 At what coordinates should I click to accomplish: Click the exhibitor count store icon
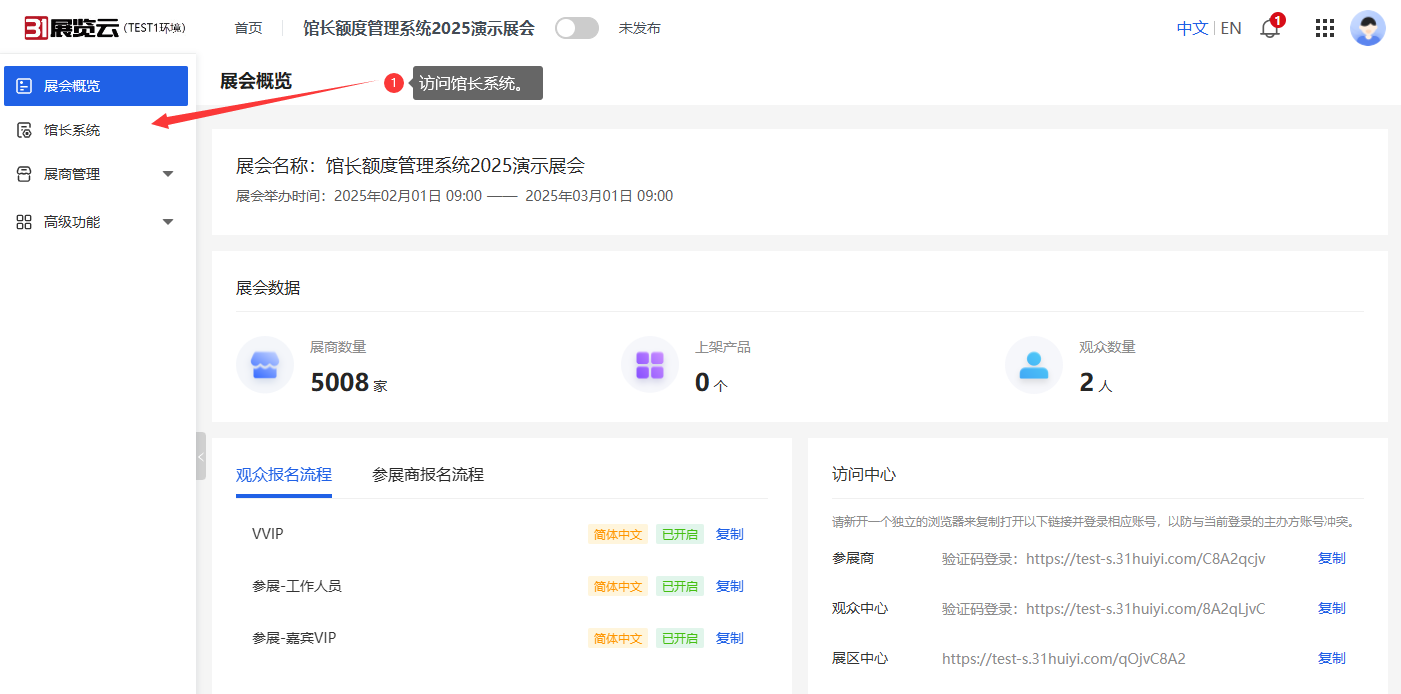265,365
